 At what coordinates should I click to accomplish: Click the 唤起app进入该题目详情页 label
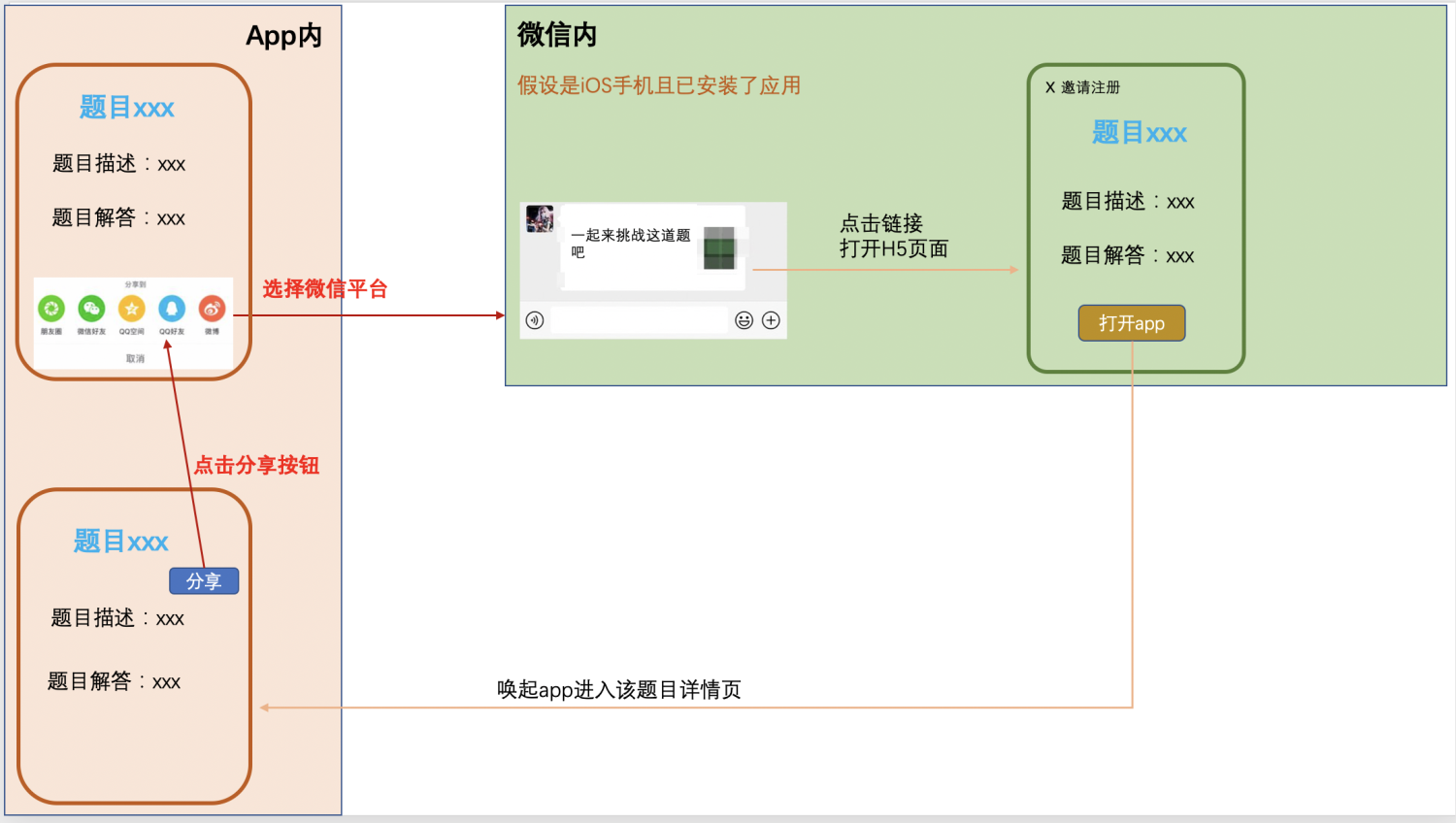619,689
